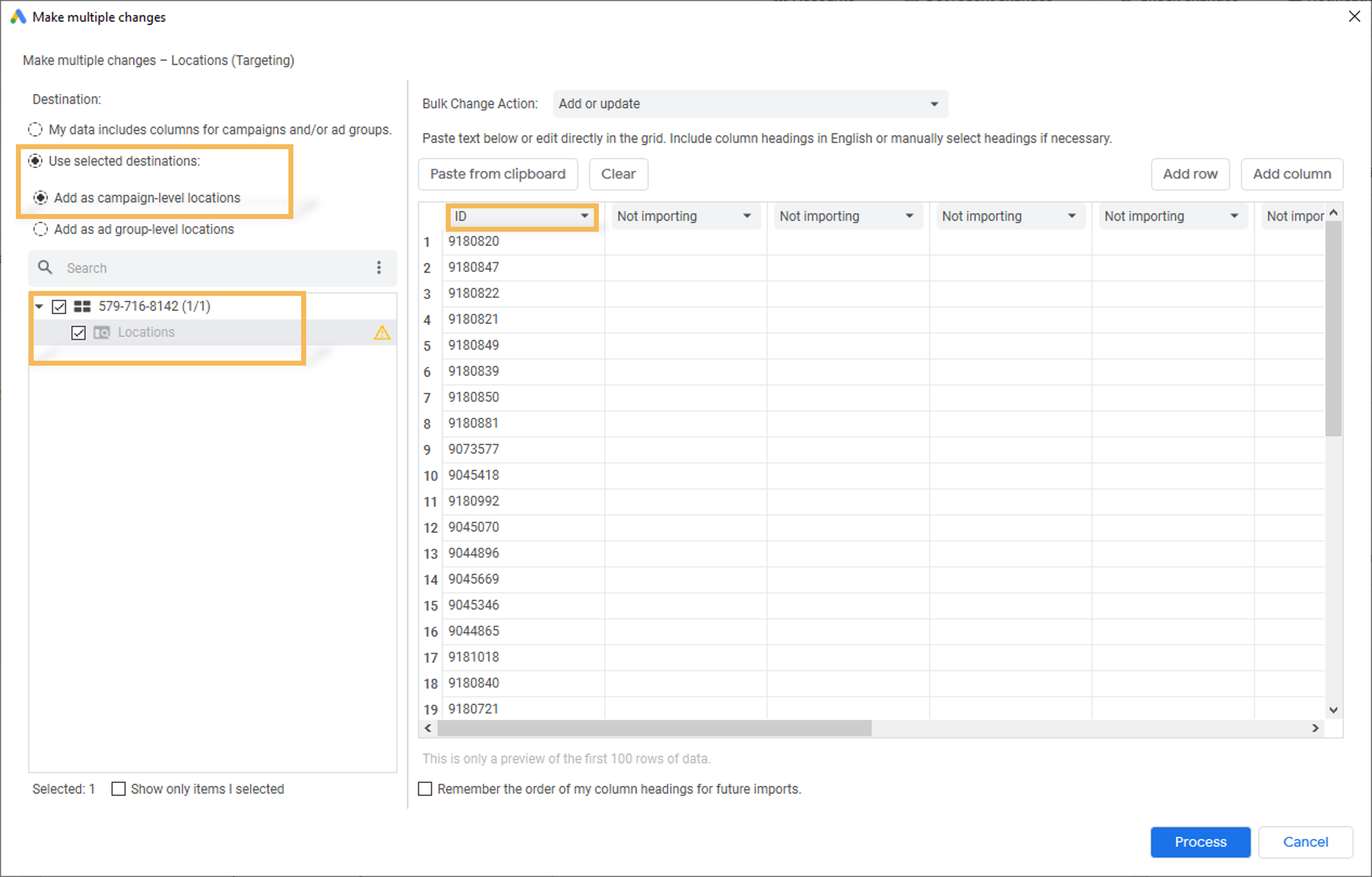The width and height of the screenshot is (1372, 877).
Task: Click the warning triangle next to Locations
Action: pyautogui.click(x=382, y=333)
